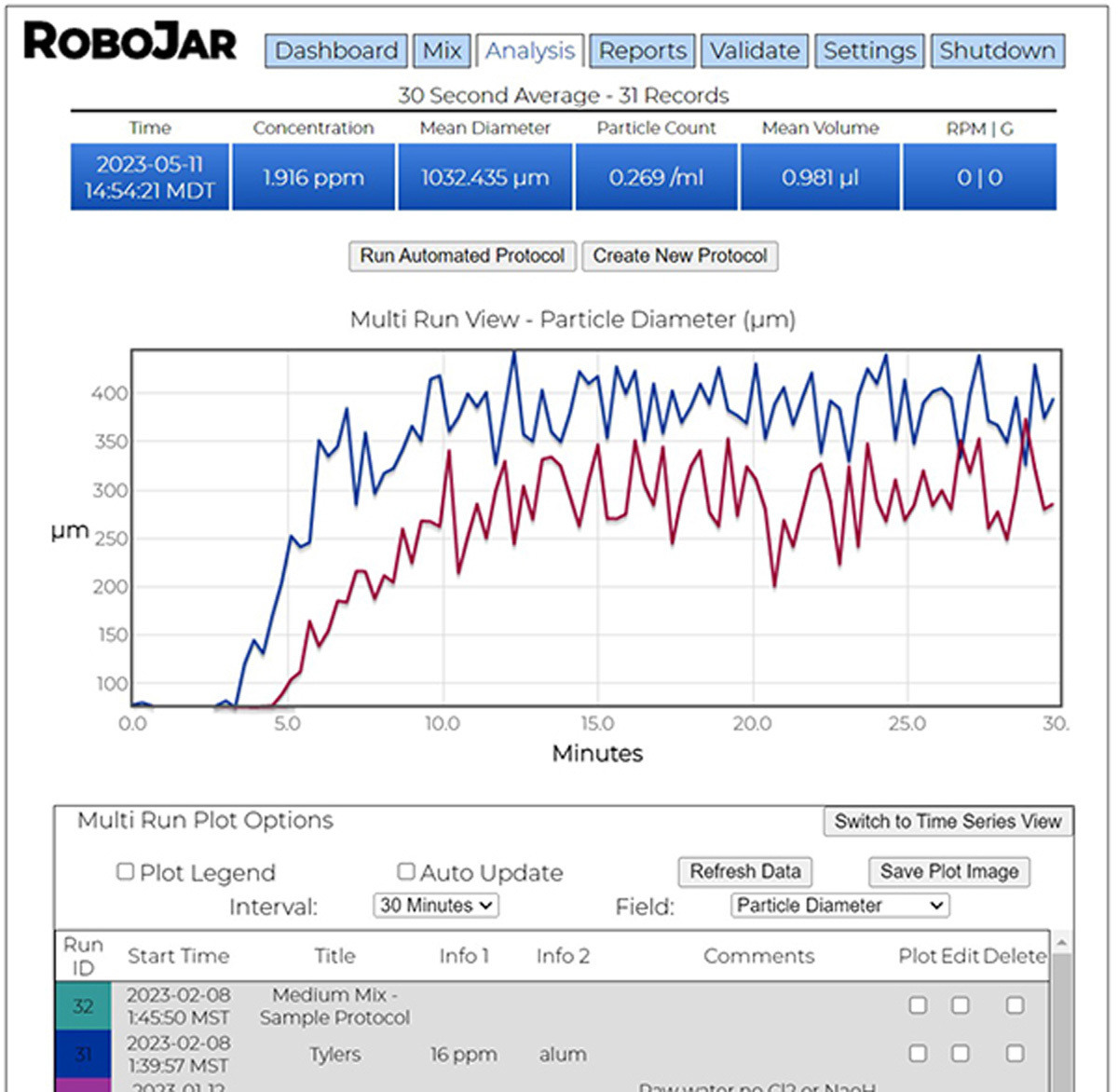Viewport: 1118px width, 1092px height.
Task: Check the Edit box for run 31
Action: [961, 1055]
